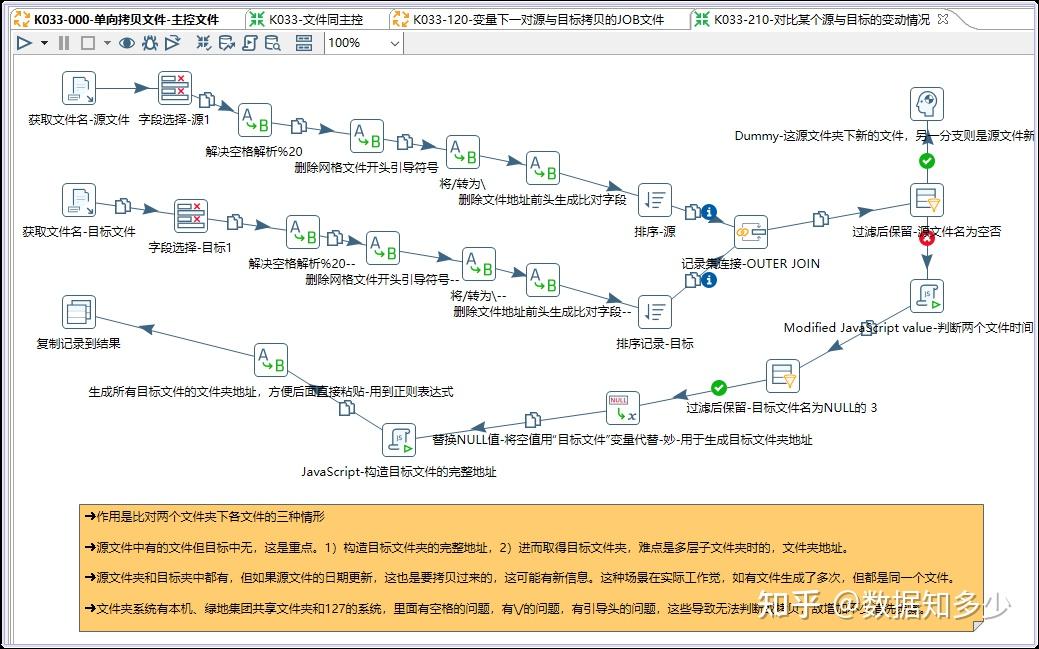
Task: Open the 替换NULL值 step icon
Action: [x=622, y=408]
